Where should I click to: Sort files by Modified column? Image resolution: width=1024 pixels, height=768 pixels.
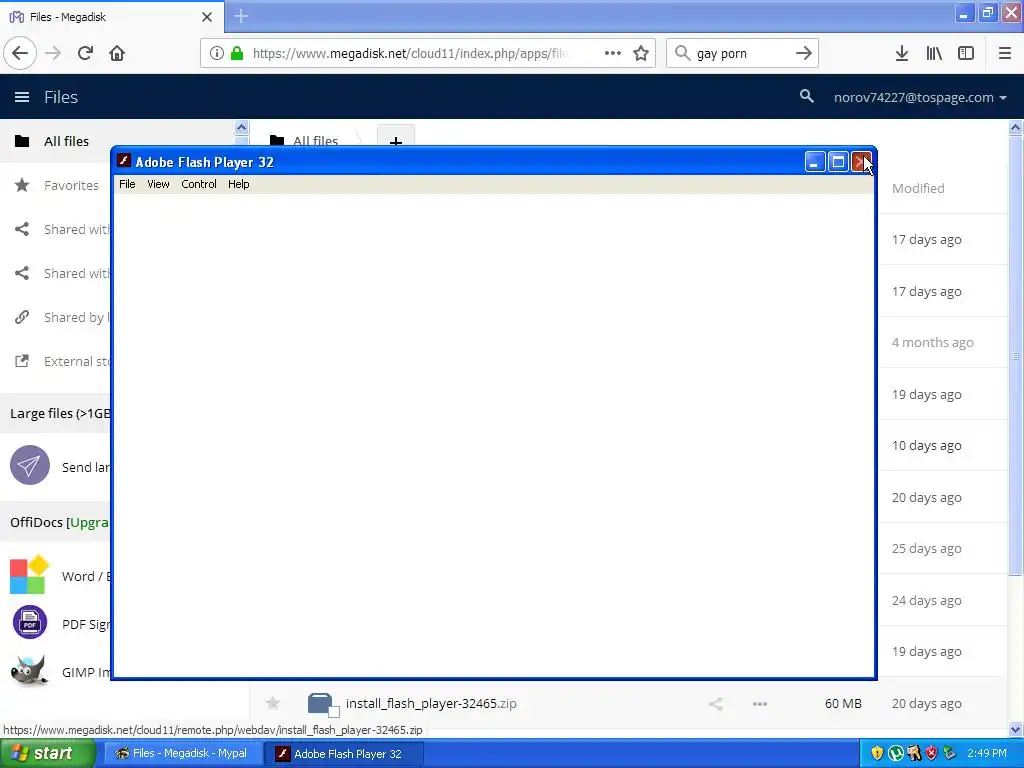pyautogui.click(x=918, y=188)
